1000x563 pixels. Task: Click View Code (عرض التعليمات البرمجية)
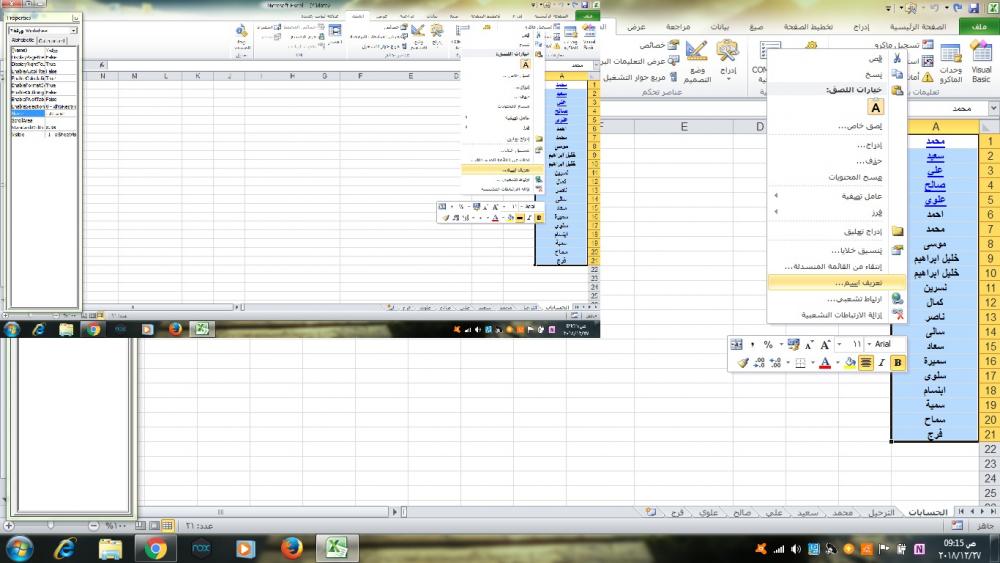(x=638, y=61)
